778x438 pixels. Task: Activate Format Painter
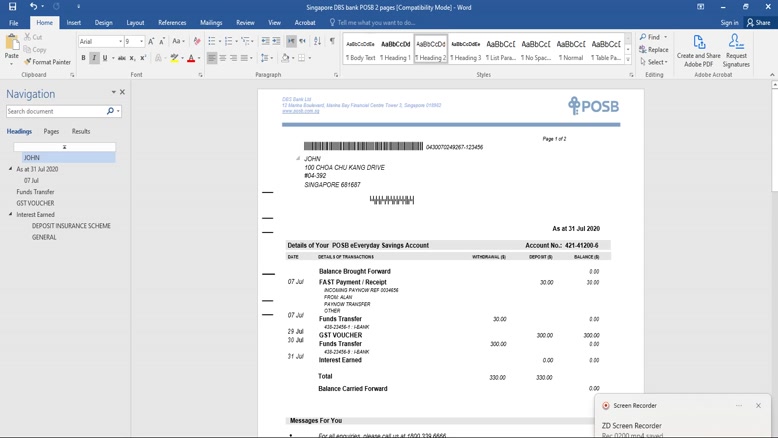[47, 62]
